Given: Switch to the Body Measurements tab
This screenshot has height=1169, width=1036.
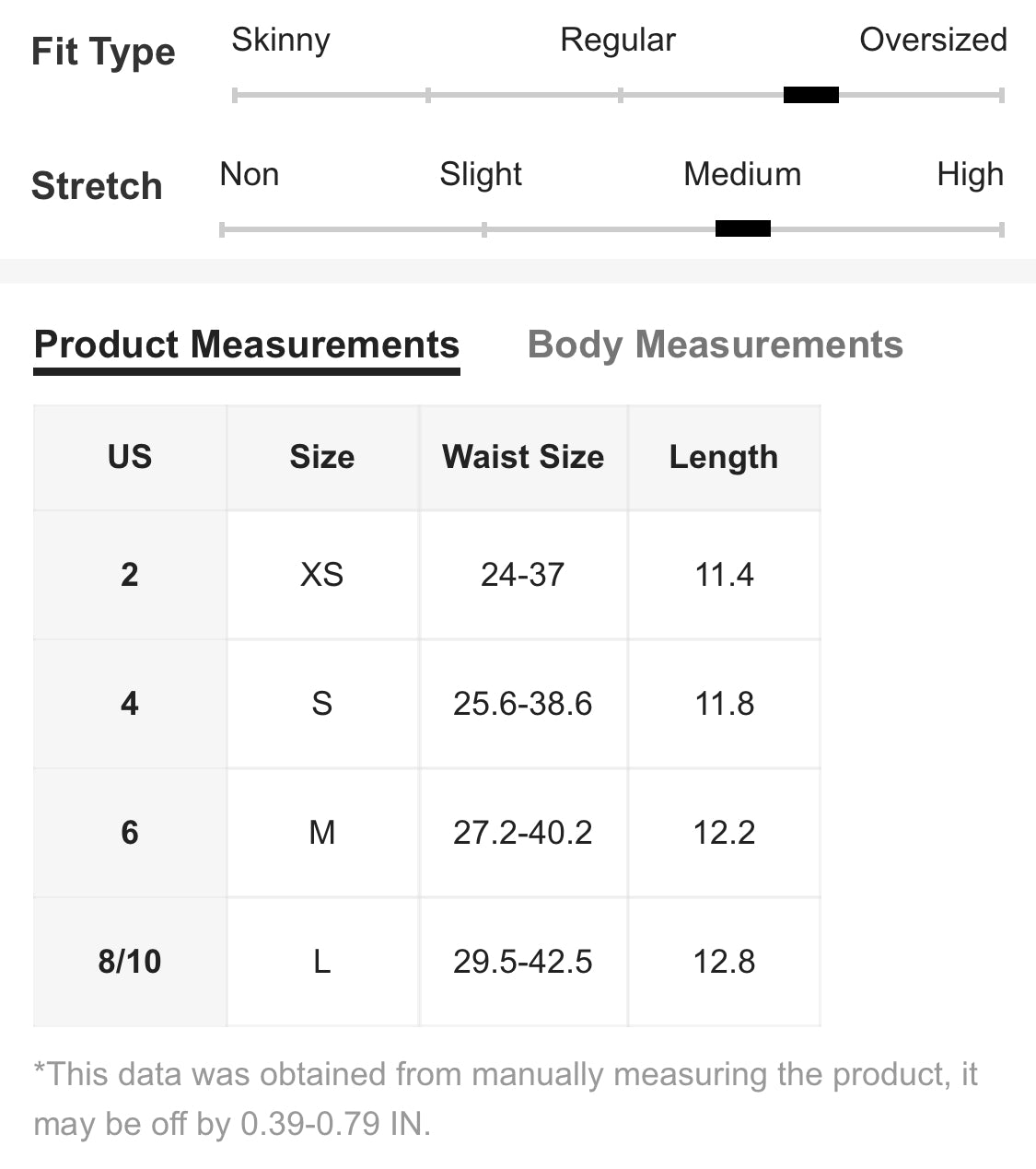Looking at the screenshot, I should pyautogui.click(x=715, y=345).
